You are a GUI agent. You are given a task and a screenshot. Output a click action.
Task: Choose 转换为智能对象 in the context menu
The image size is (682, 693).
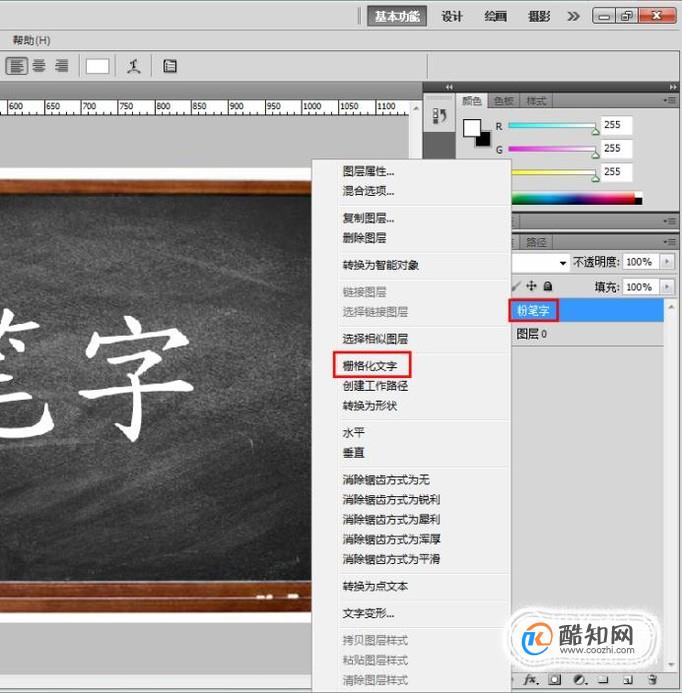[381, 265]
